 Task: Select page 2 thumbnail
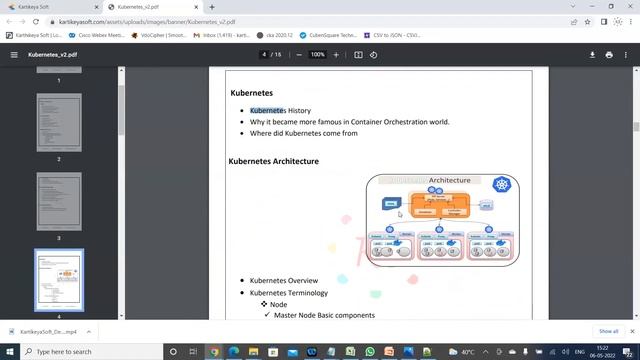coord(59,122)
